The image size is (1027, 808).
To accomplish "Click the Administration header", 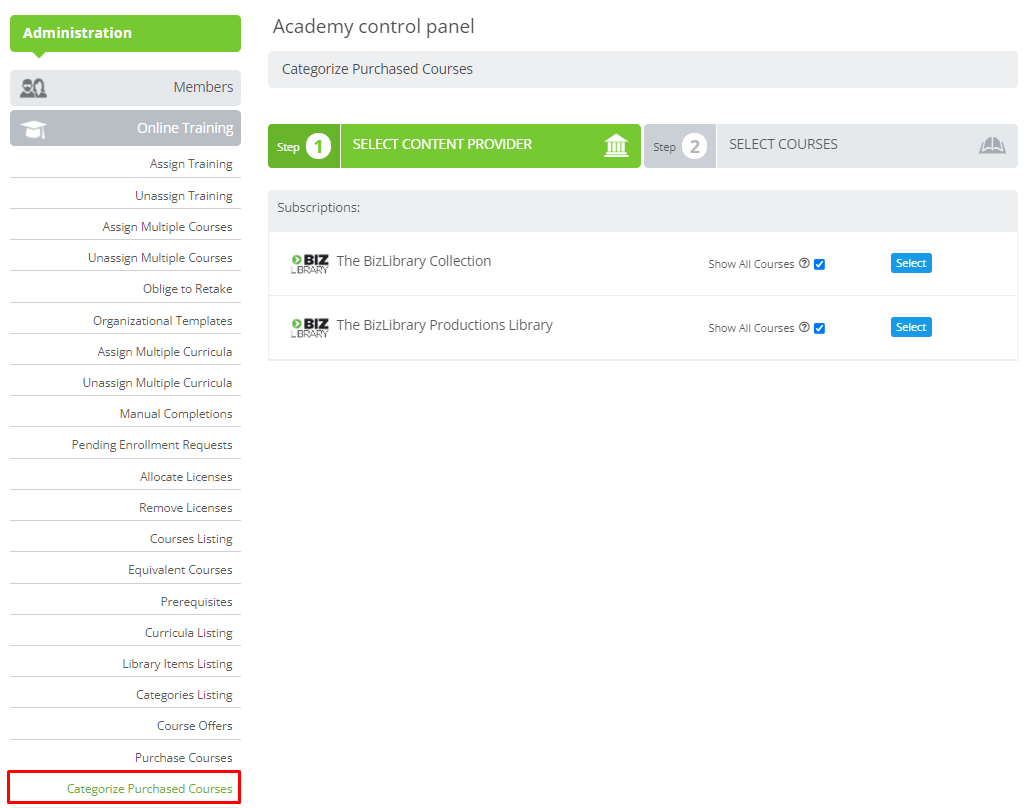I will click(125, 33).
